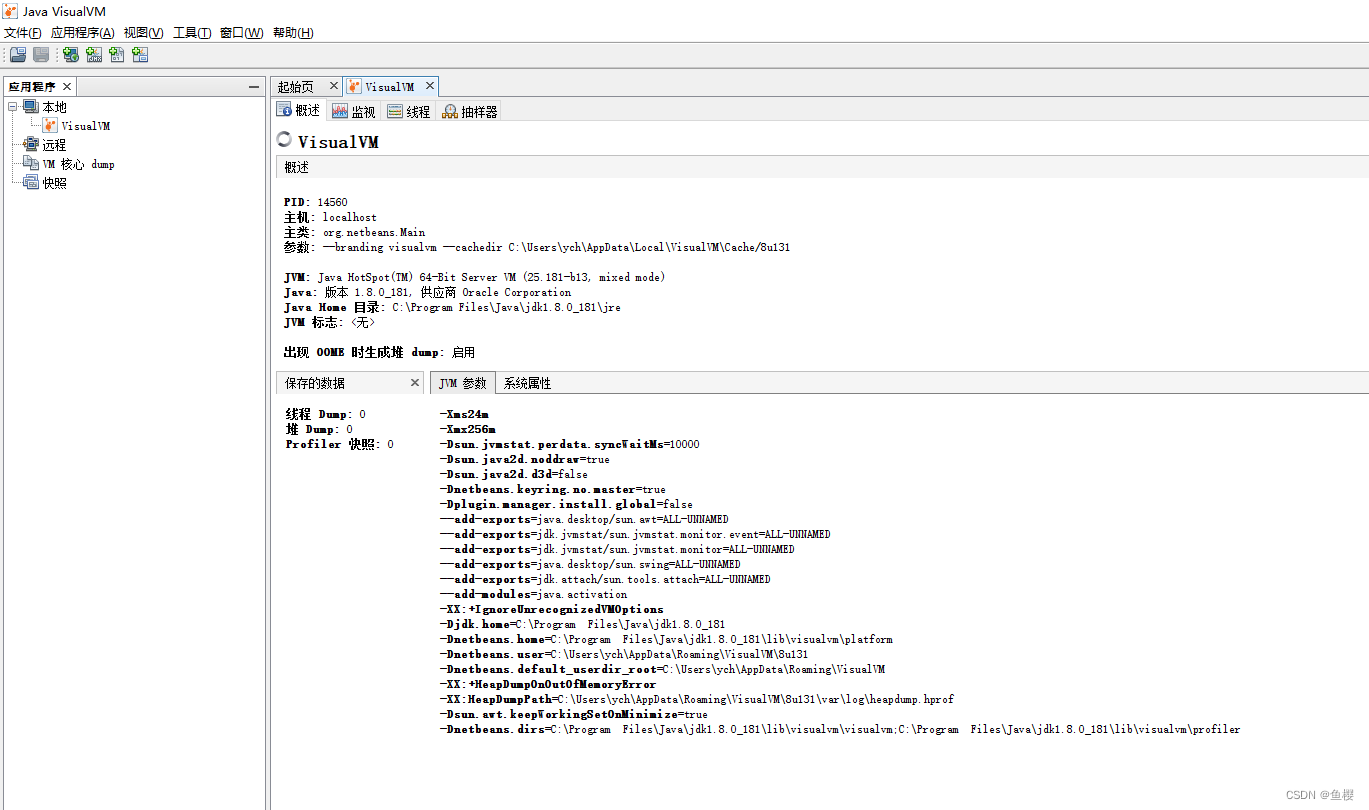
Task: Click the 保存的数据 section header
Action: pyautogui.click(x=351, y=383)
